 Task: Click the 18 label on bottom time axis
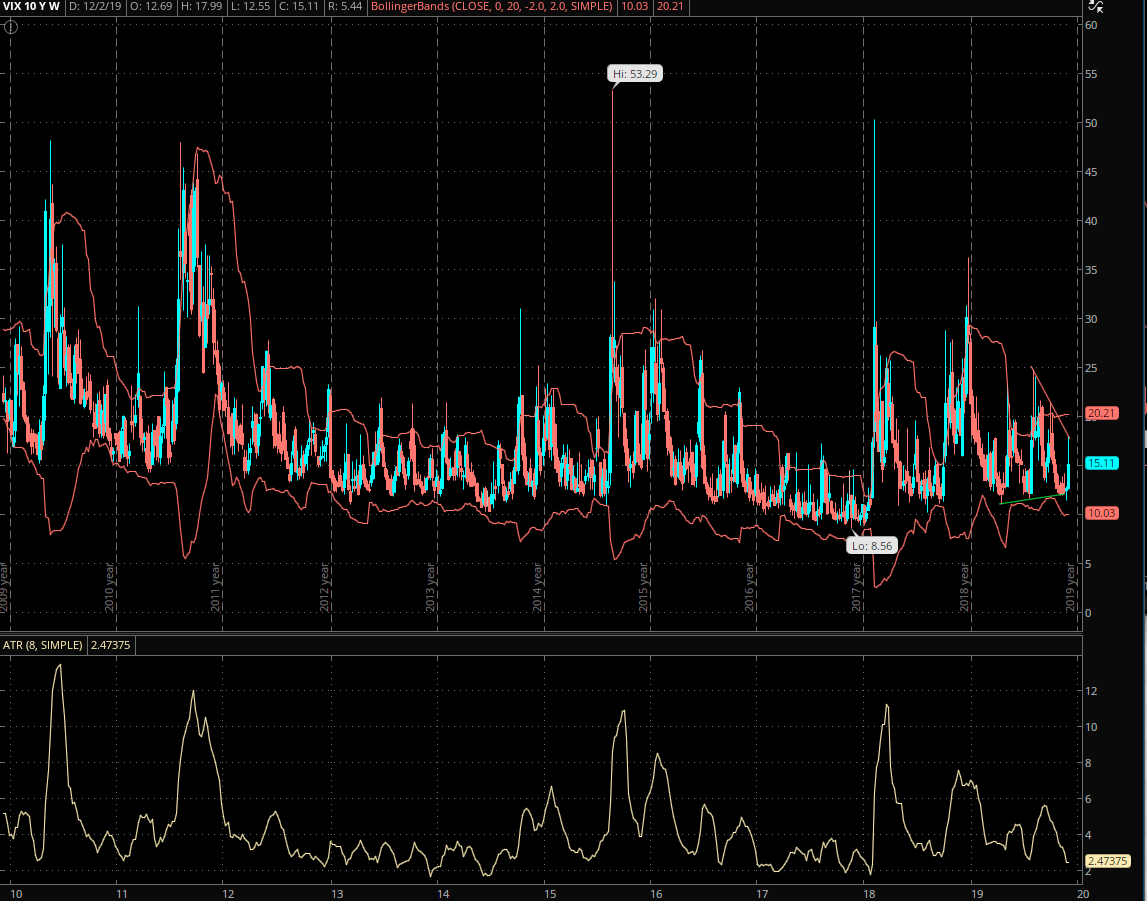tap(868, 892)
